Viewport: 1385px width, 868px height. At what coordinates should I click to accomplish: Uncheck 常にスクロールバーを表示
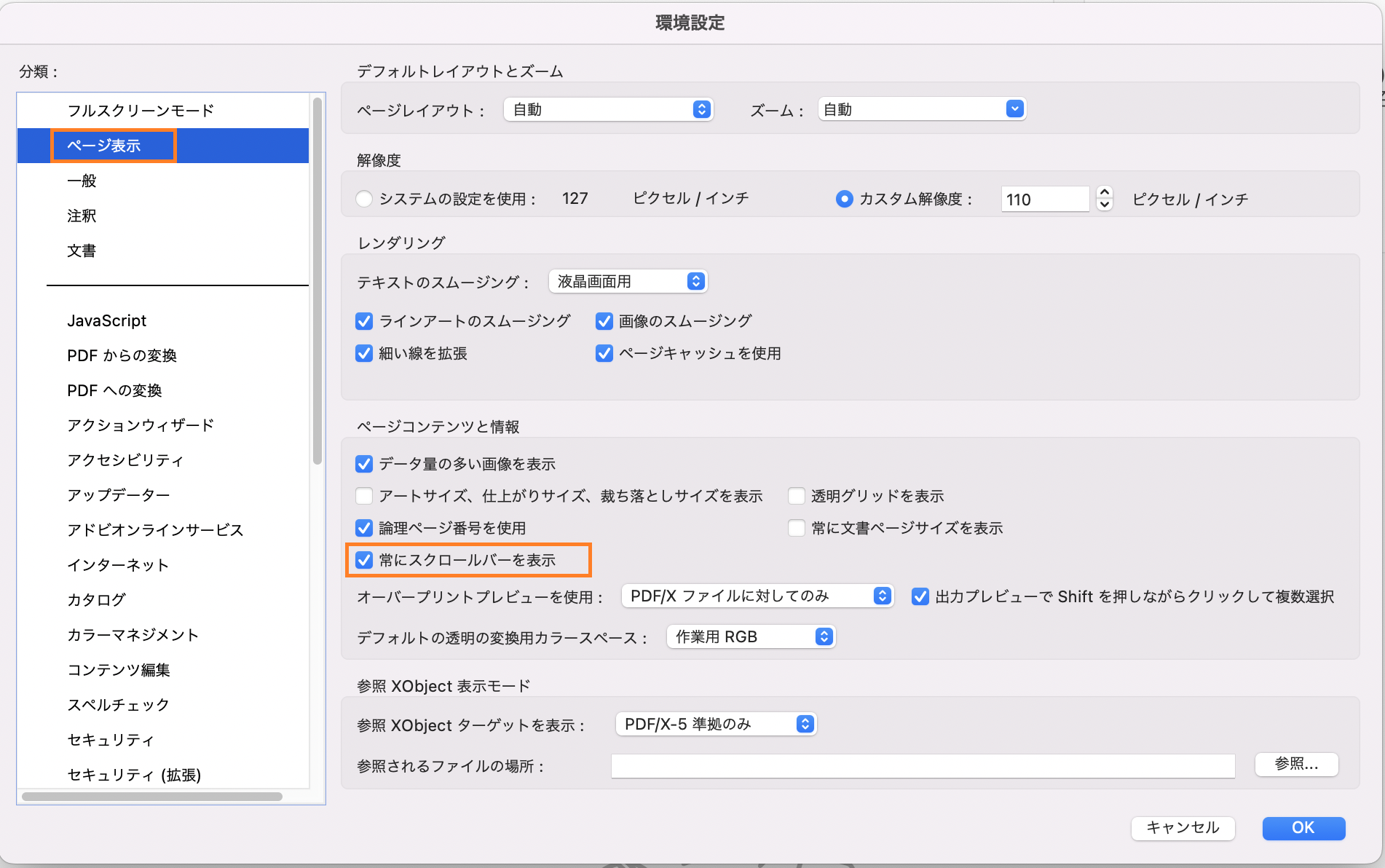364,560
